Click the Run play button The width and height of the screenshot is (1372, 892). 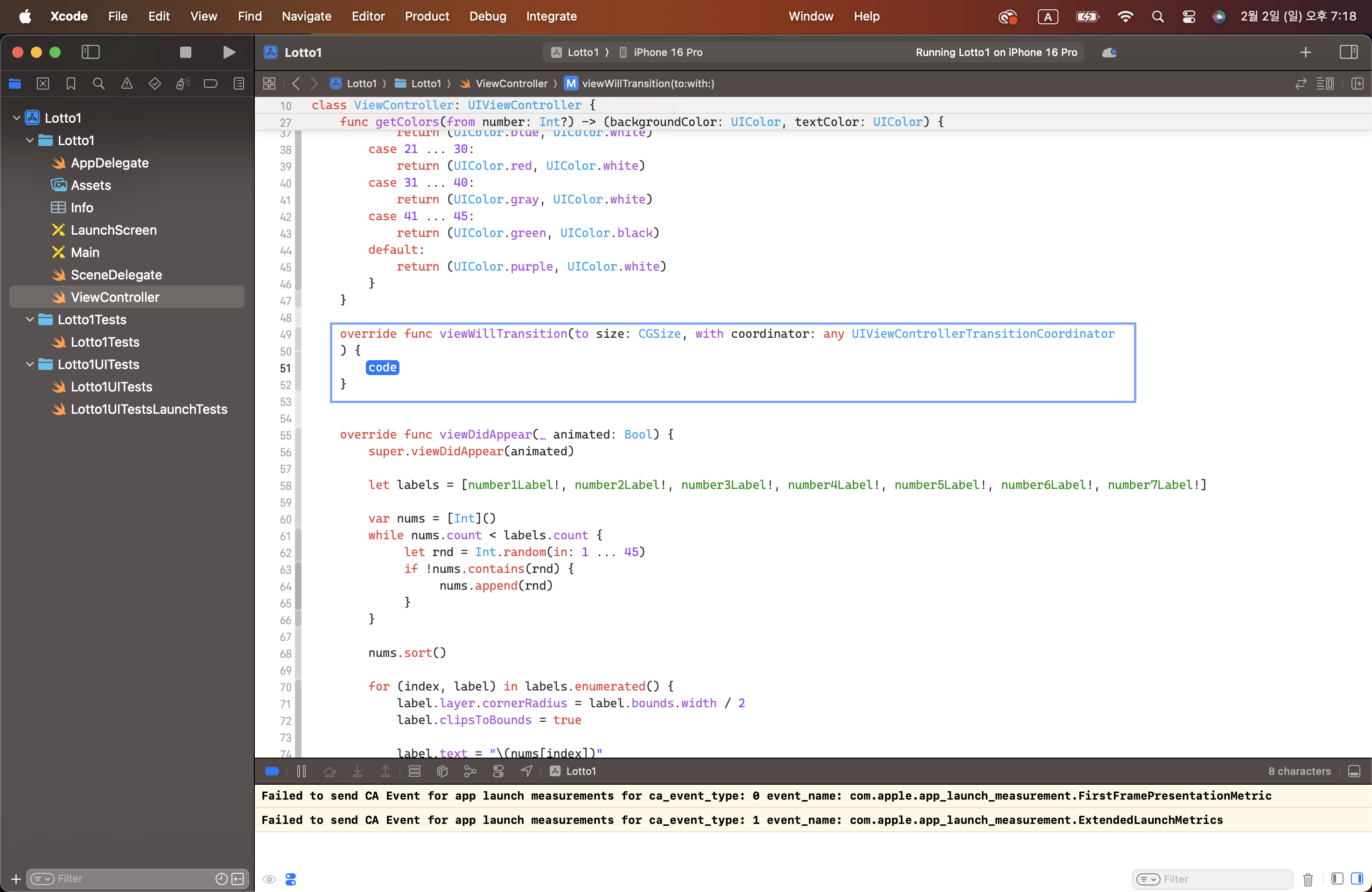coord(229,52)
